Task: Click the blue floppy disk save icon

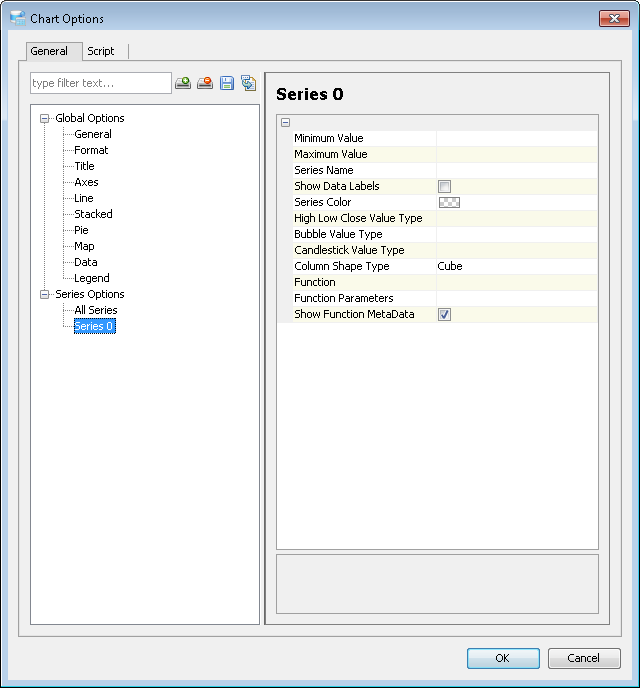Action: (227, 83)
